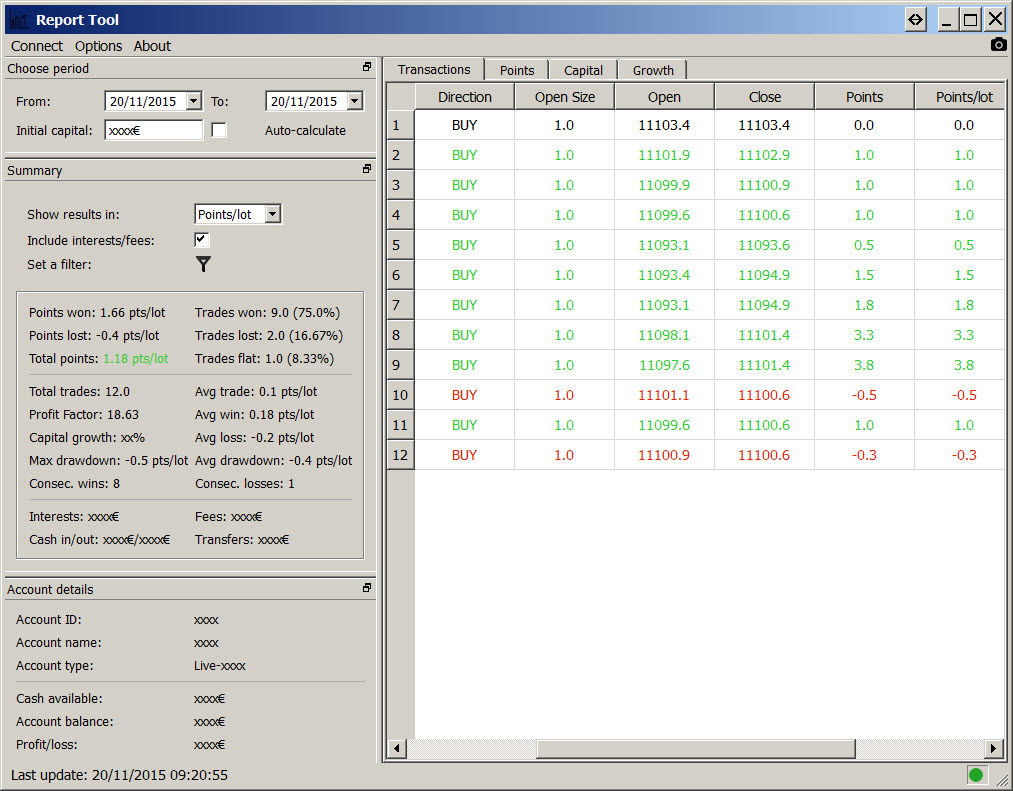Undock the Choose period panel

point(367,68)
